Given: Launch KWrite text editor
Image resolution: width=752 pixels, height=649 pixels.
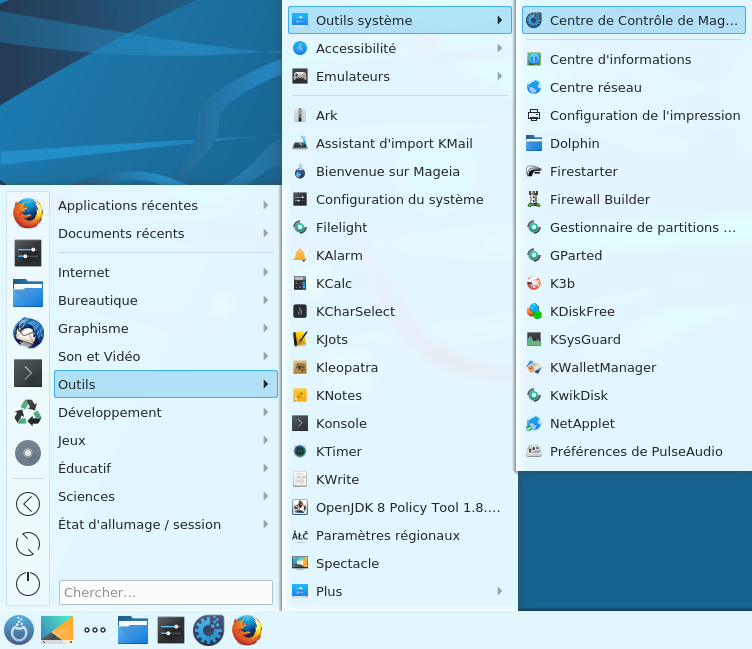Looking at the screenshot, I should point(400,479).
